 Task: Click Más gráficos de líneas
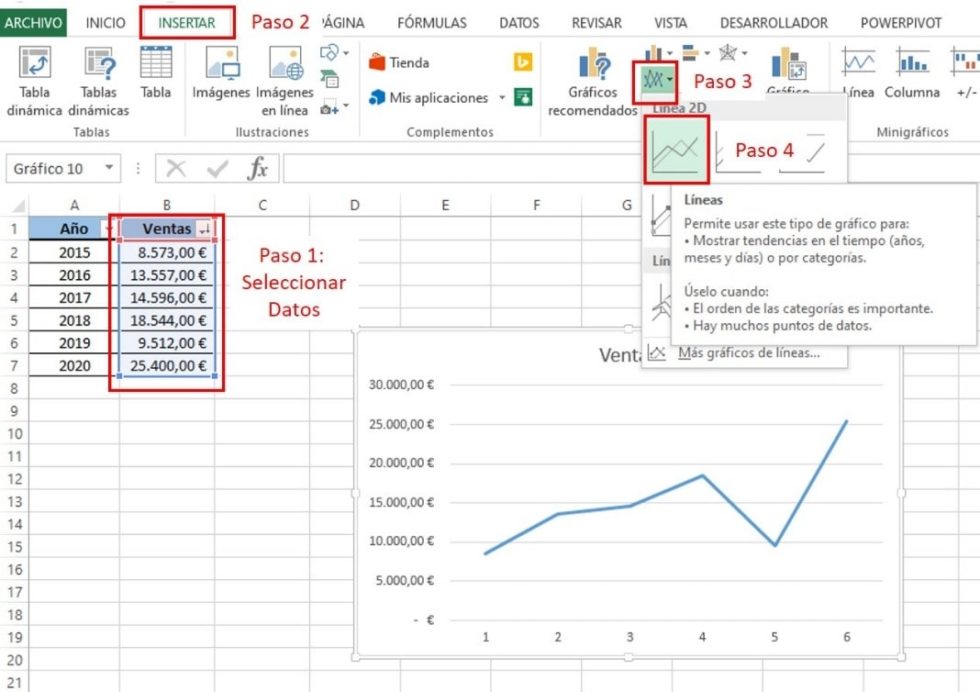pyautogui.click(x=749, y=353)
